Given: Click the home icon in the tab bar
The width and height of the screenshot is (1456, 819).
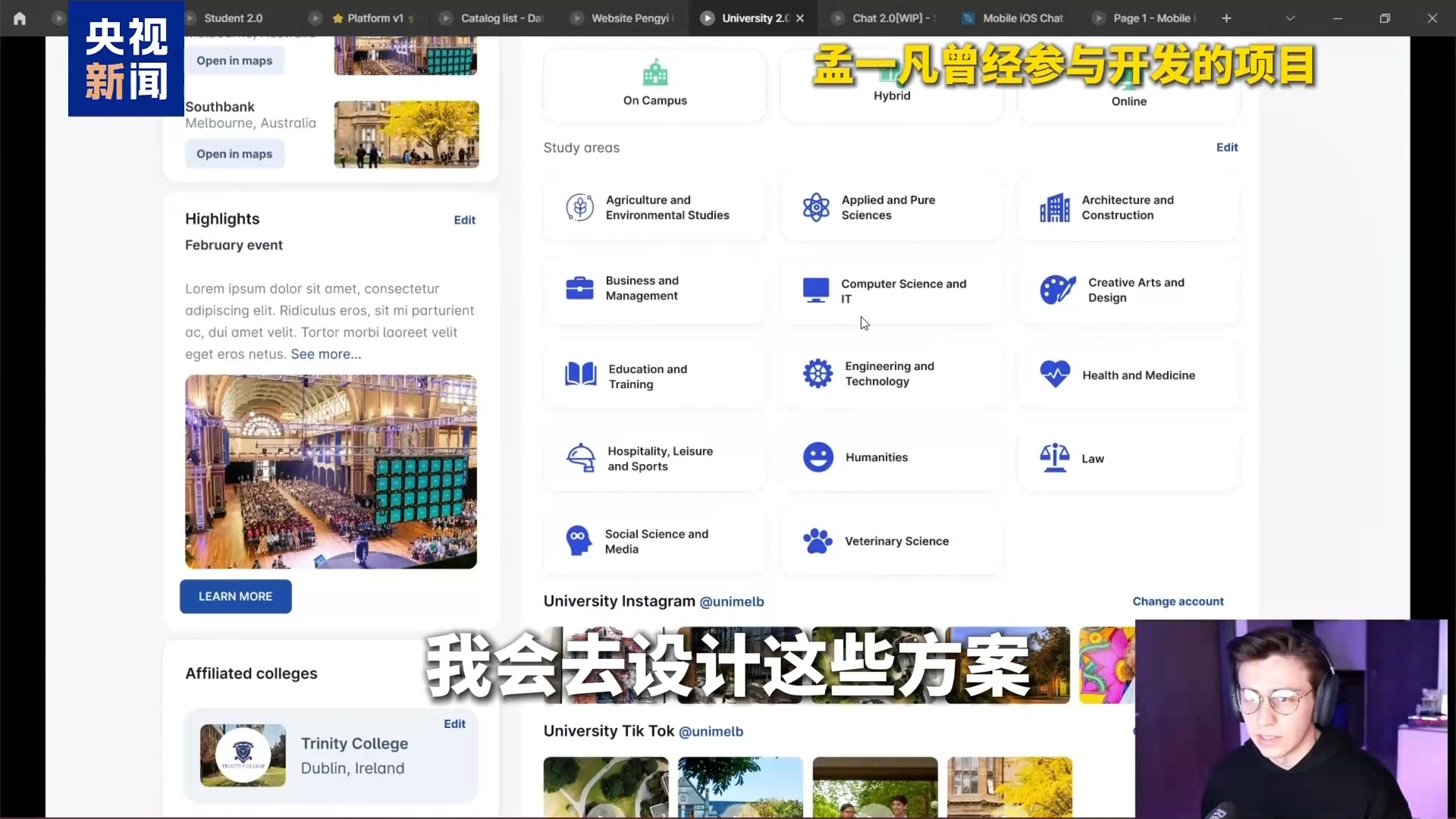Looking at the screenshot, I should point(20,18).
